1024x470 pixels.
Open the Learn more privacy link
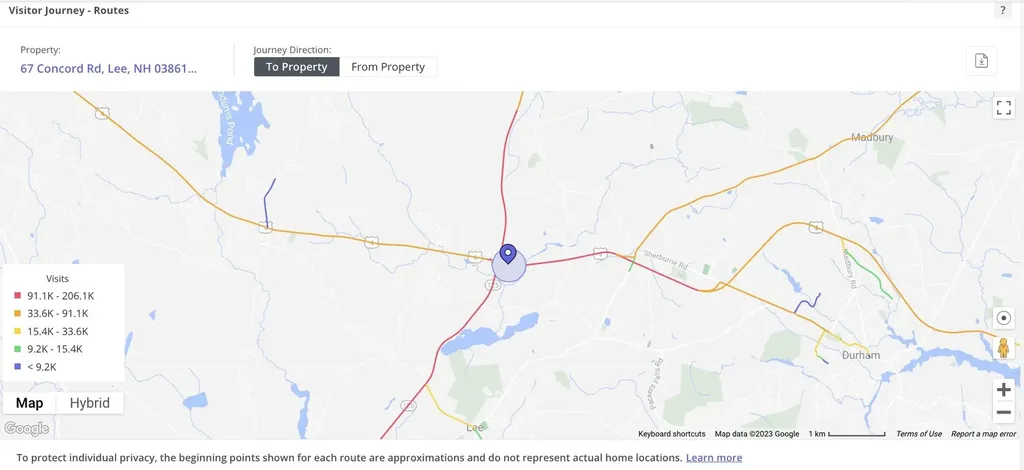(714, 457)
